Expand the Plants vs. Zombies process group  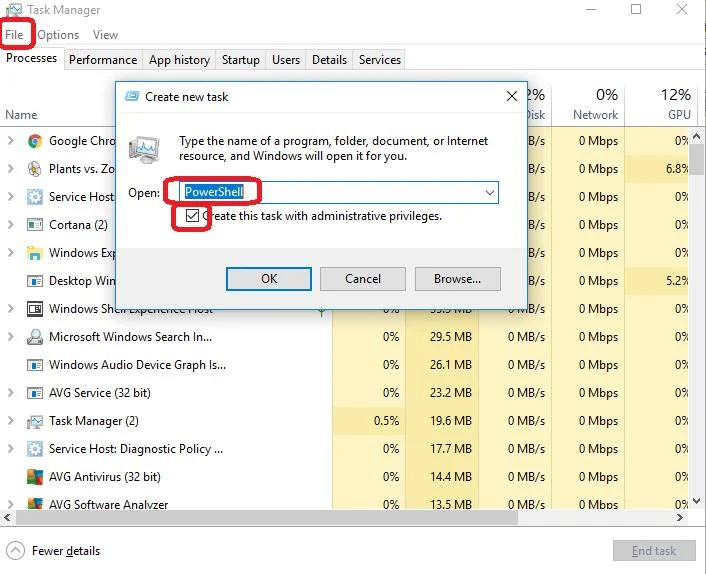tap(11, 169)
